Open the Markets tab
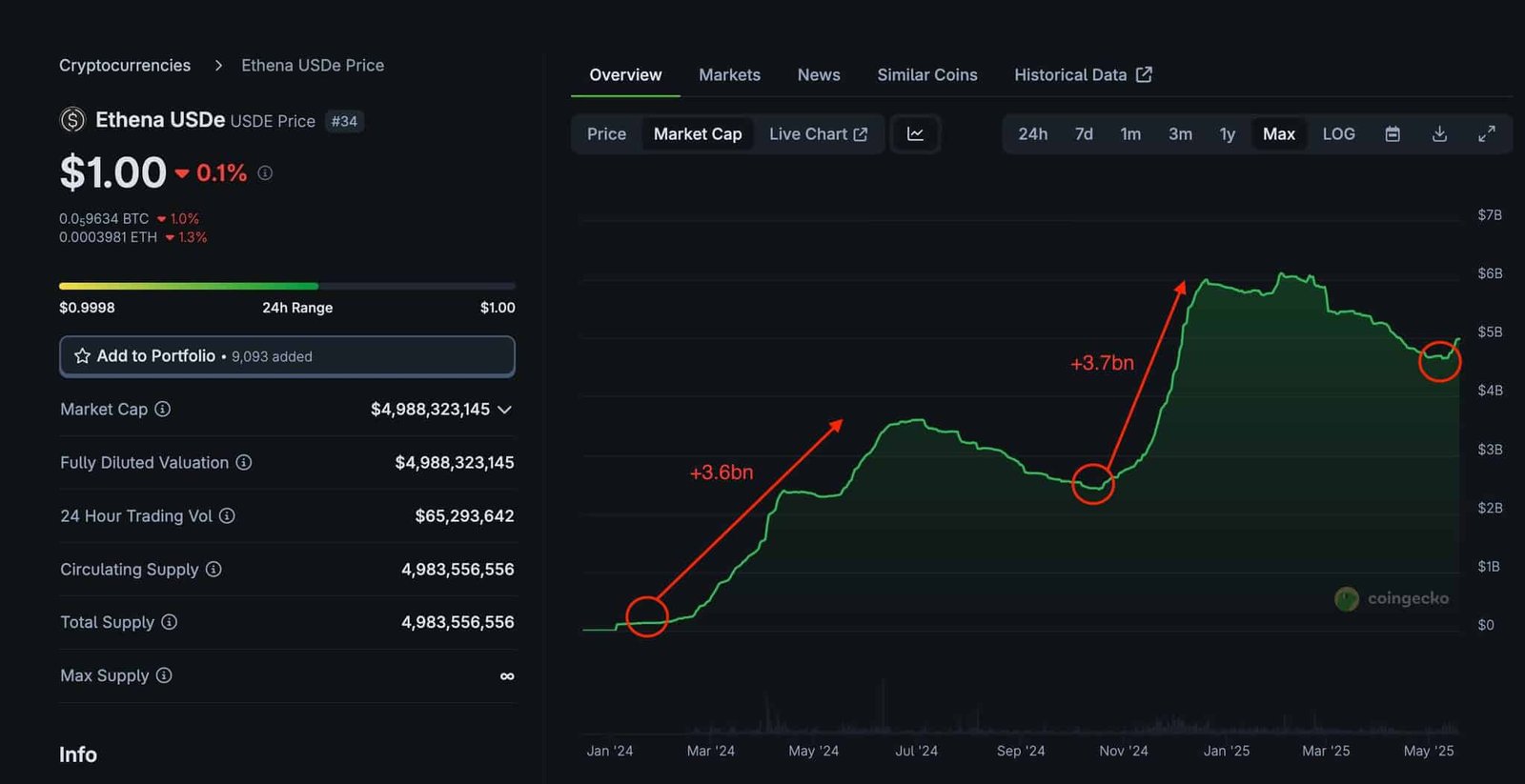The image size is (1525, 784). [729, 75]
